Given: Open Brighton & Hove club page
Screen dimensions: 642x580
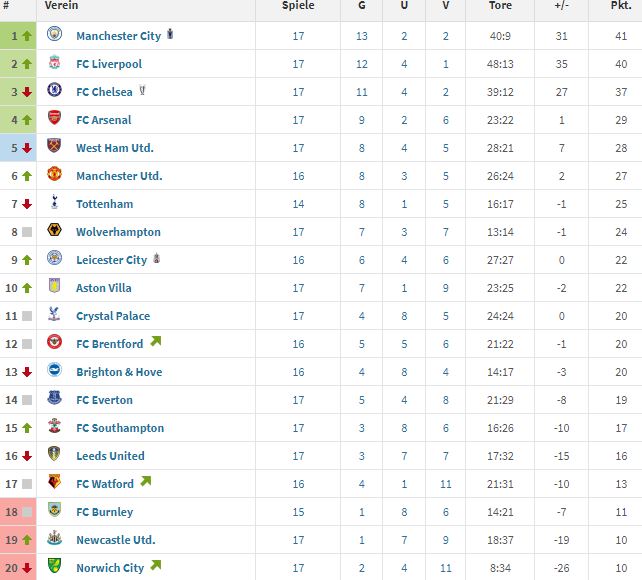Looking at the screenshot, I should [x=119, y=372].
